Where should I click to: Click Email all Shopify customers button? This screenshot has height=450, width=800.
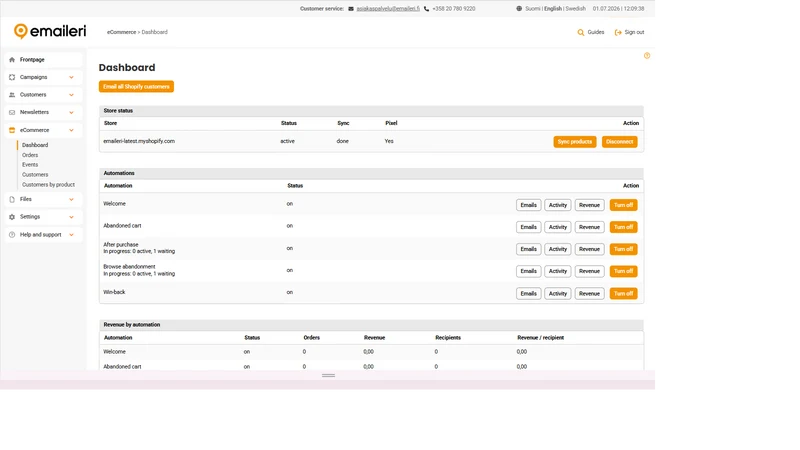pyautogui.click(x=136, y=87)
